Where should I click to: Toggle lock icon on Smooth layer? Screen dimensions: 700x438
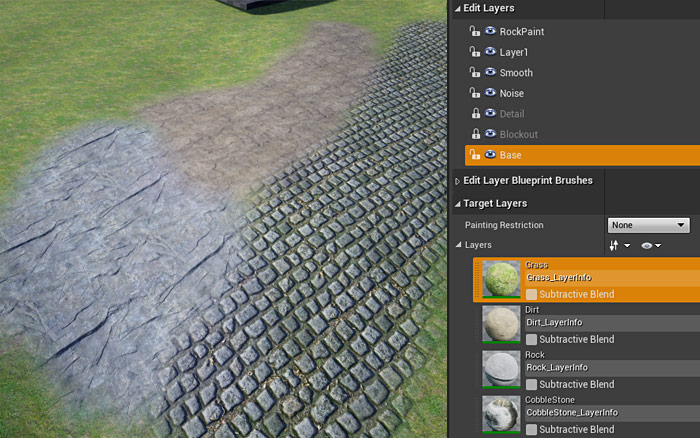[x=475, y=72]
